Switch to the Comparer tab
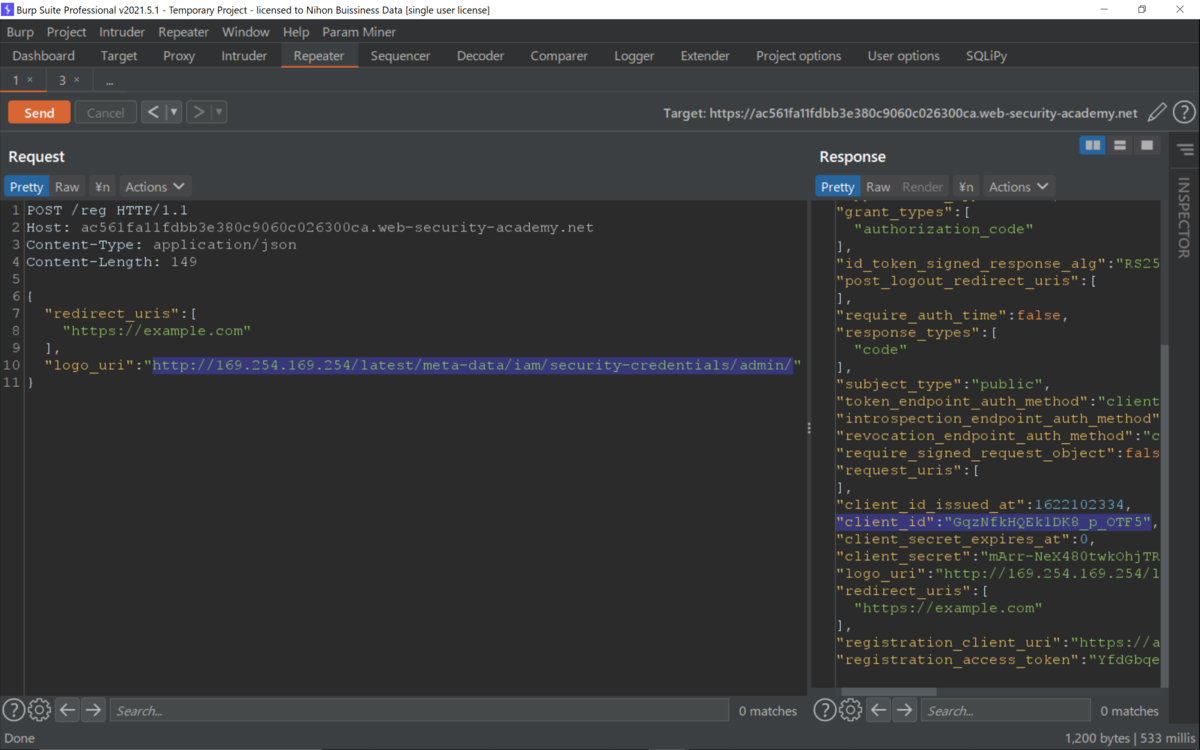Viewport: 1200px width, 750px height. click(559, 56)
